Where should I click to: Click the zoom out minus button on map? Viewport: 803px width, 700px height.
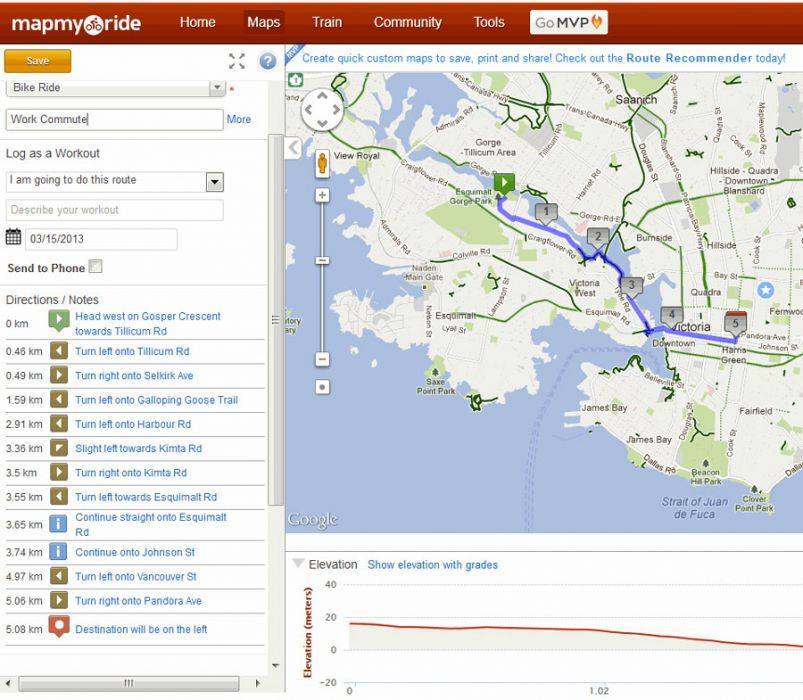tap(322, 359)
